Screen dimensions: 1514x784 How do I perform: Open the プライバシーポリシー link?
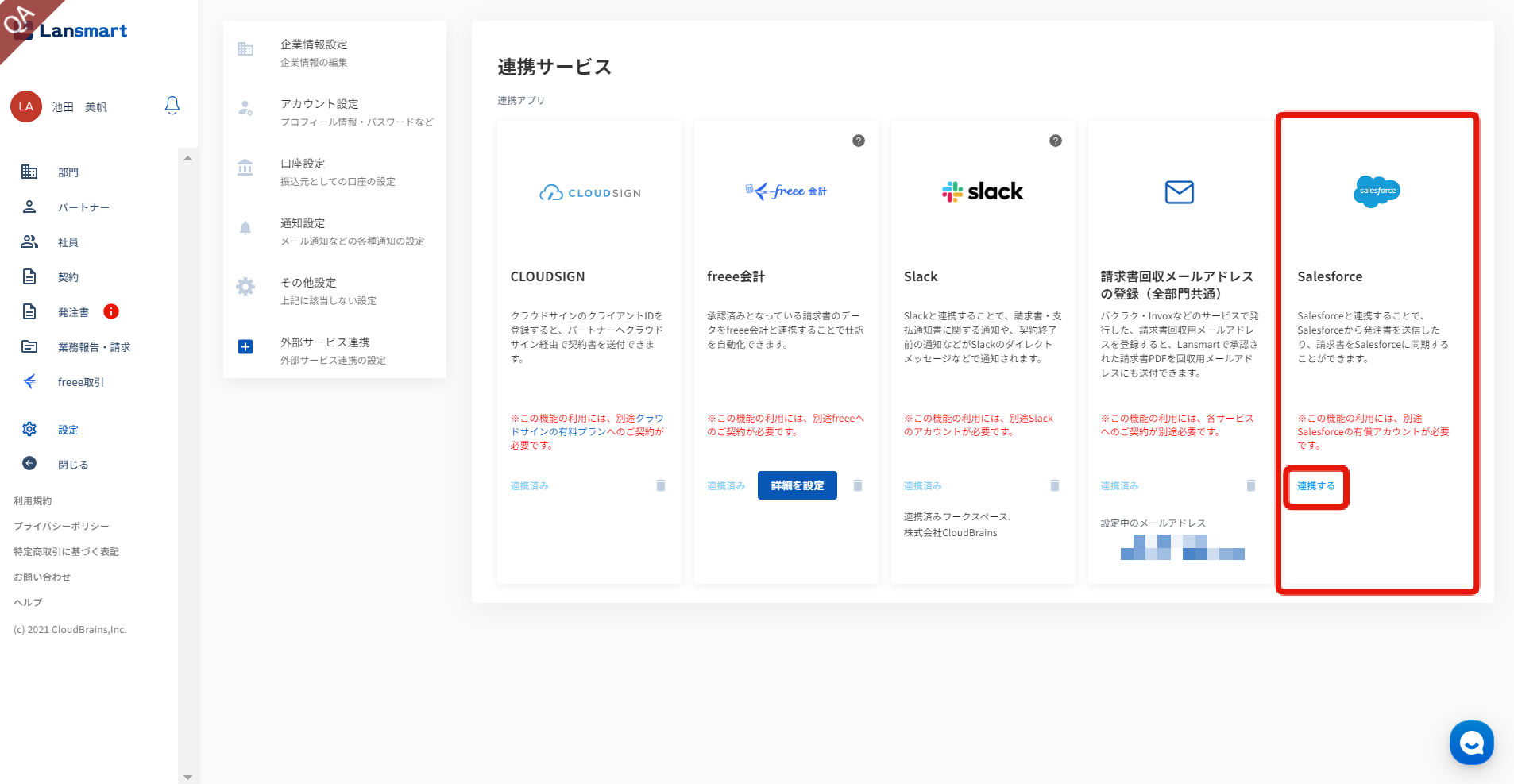coord(61,527)
